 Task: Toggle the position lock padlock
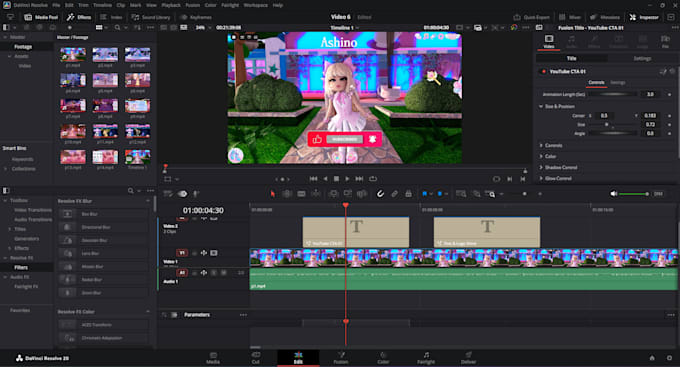[x=408, y=194]
